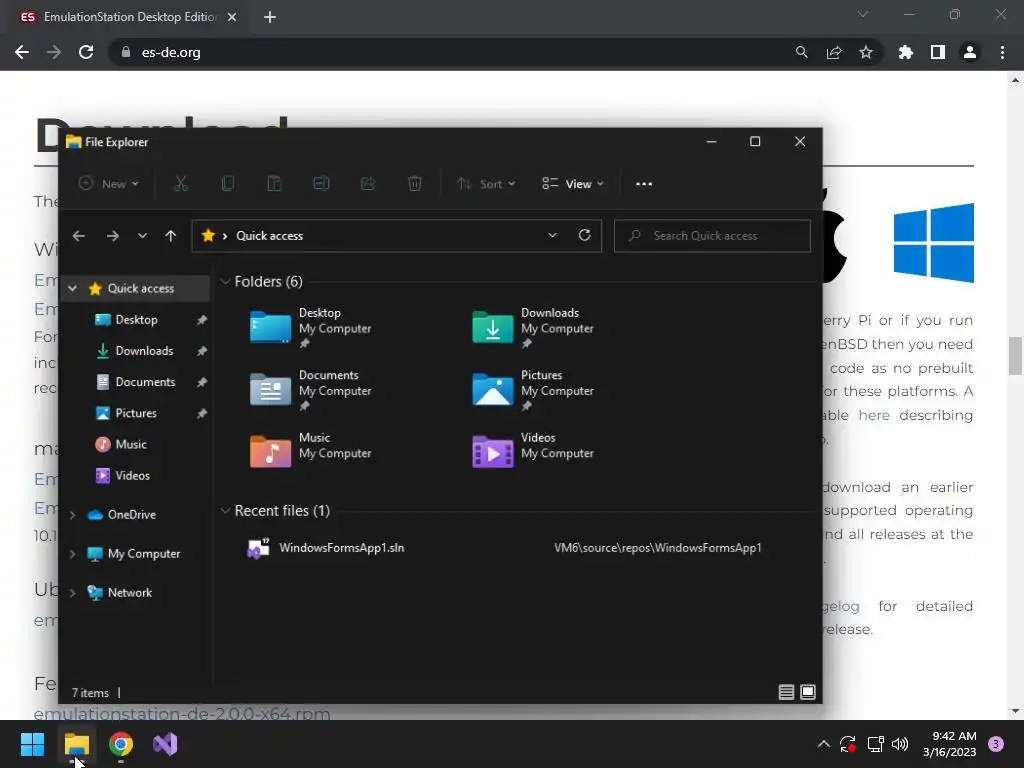This screenshot has width=1024, height=768.
Task: Go forward in File Explorer navigation
Action: click(x=112, y=236)
